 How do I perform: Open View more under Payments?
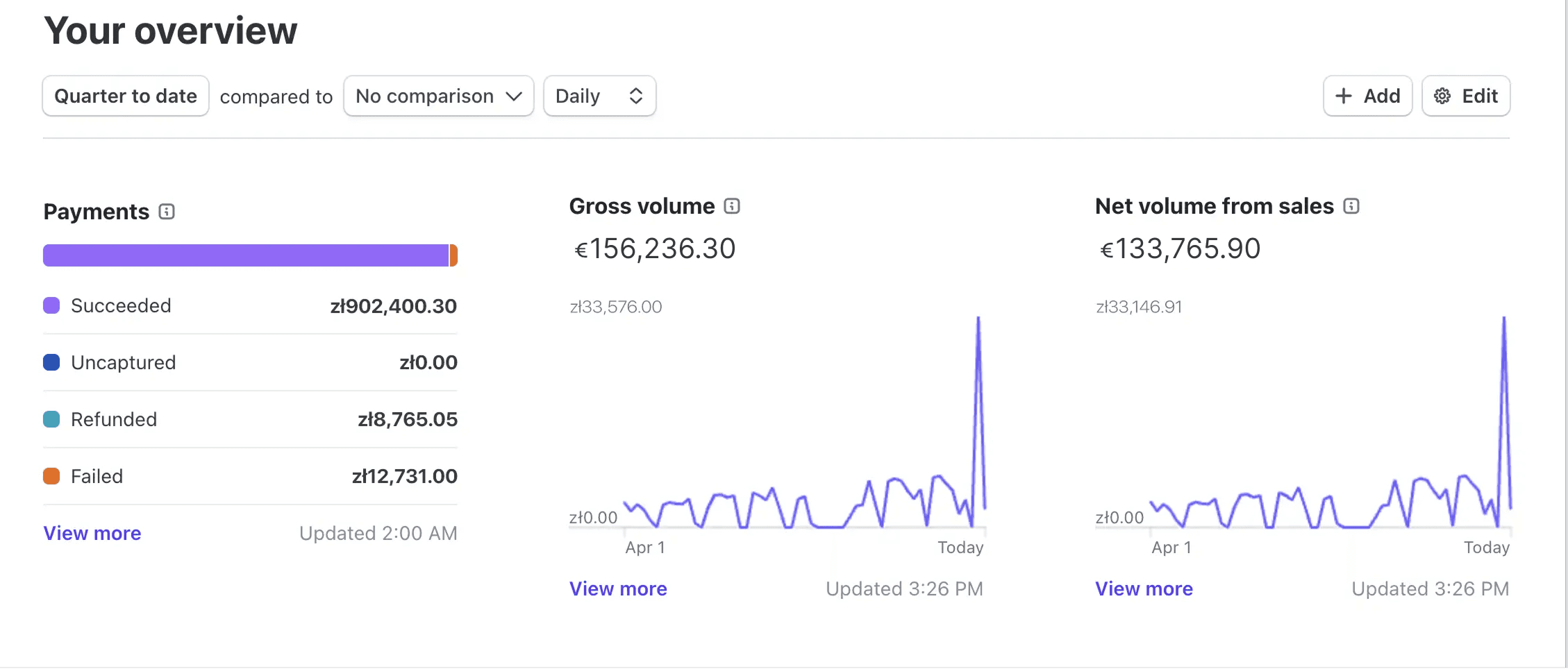tap(92, 533)
